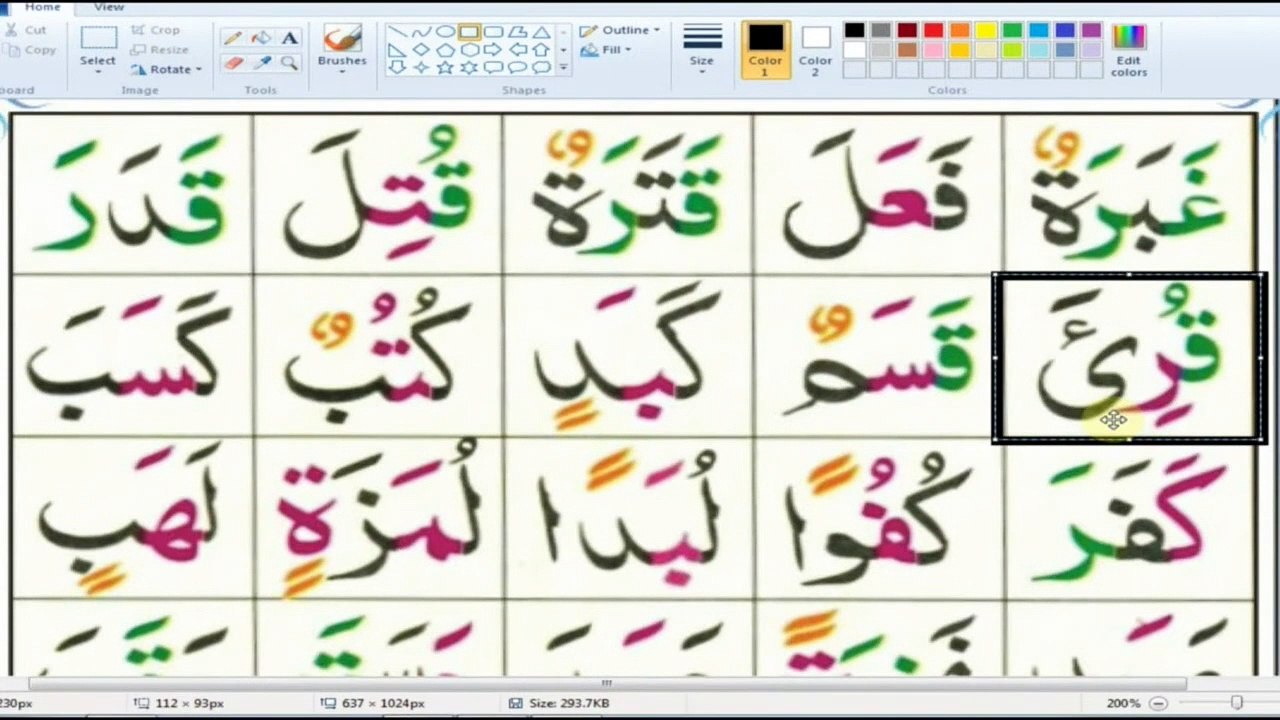This screenshot has width=1280, height=720.
Task: Switch to the View ribbon tab
Action: [x=109, y=7]
